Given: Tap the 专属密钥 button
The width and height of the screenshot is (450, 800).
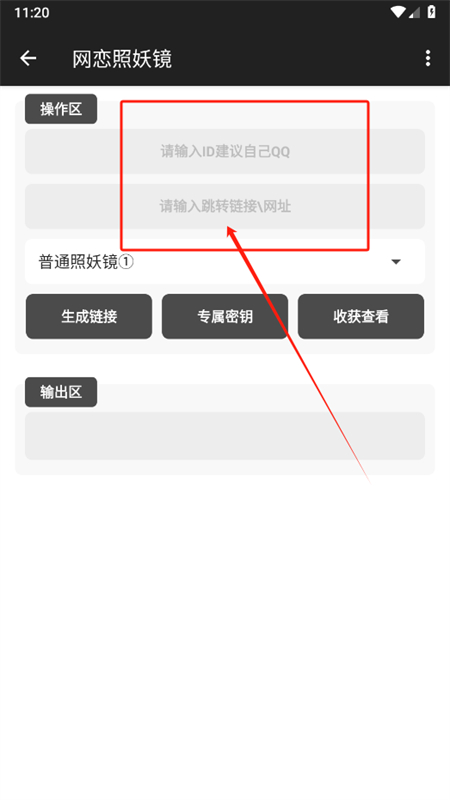Looking at the screenshot, I should tap(225, 316).
